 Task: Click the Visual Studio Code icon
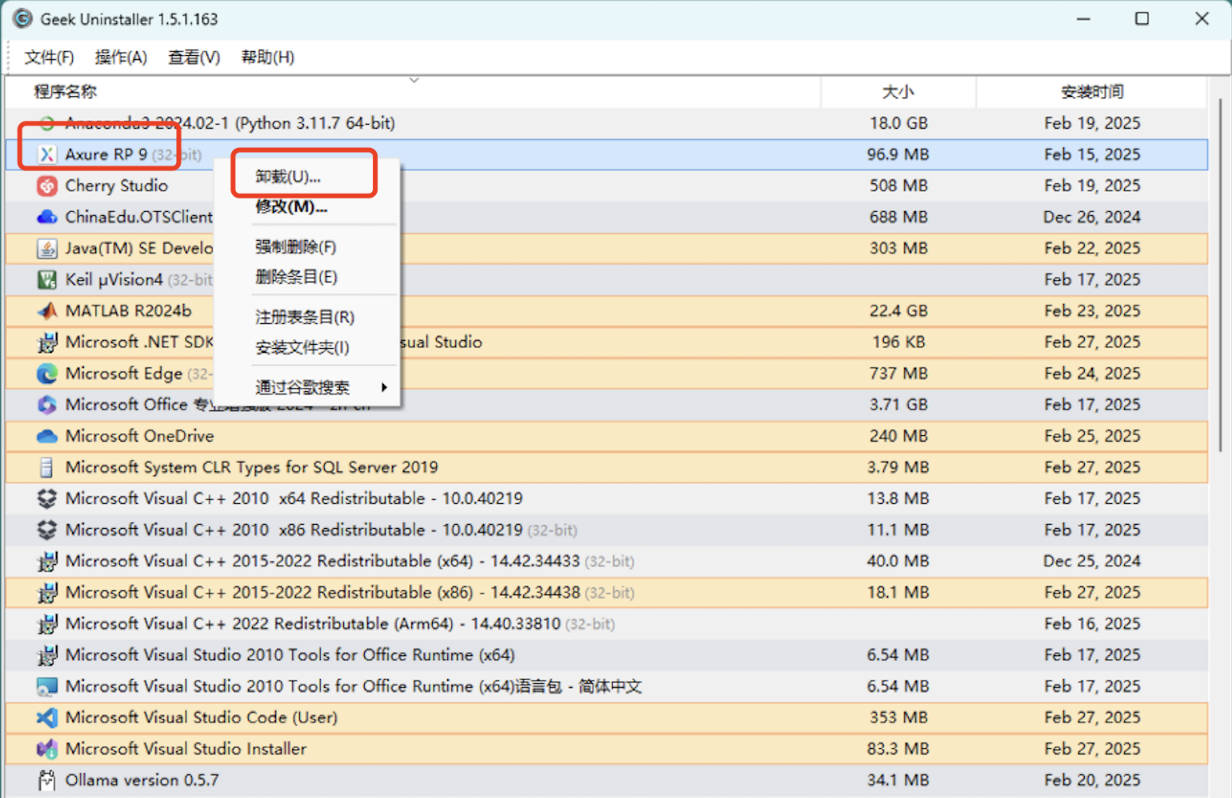click(47, 717)
